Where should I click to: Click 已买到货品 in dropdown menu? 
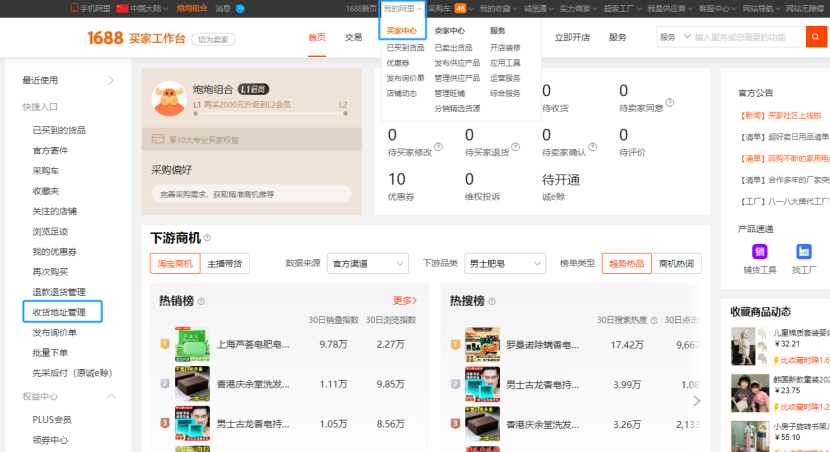coord(405,48)
